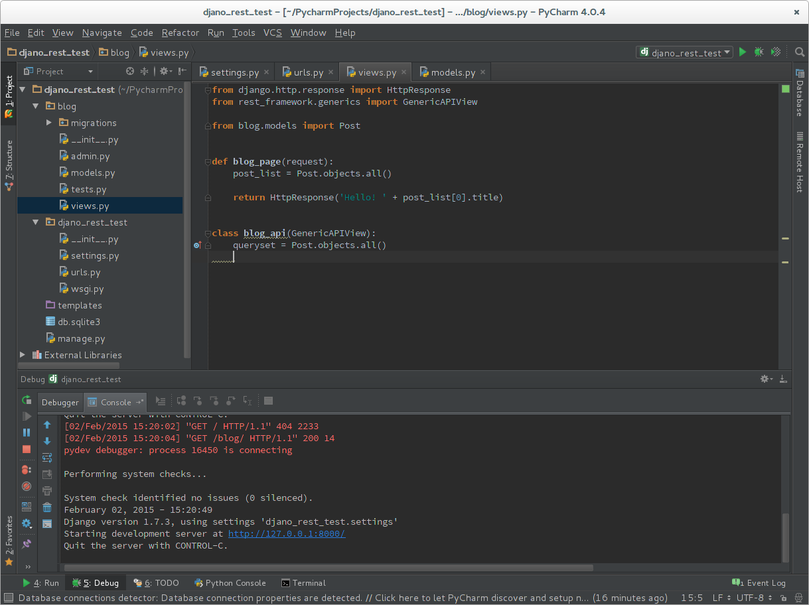The width and height of the screenshot is (809, 605).
Task: Show command prompt icon in console
Action: tap(47, 524)
